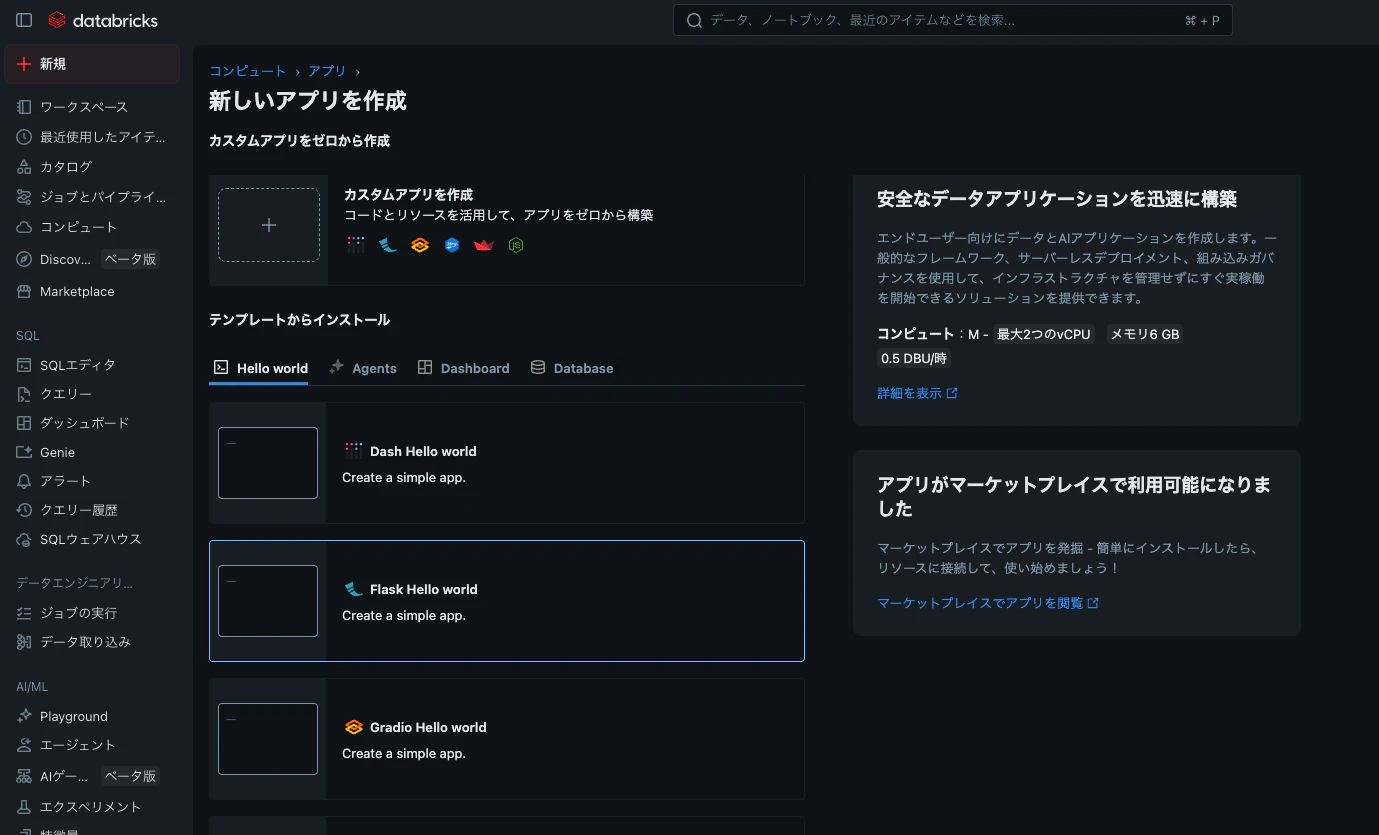
Task: Open the エクスペリメント flask icon
Action: click(24, 807)
